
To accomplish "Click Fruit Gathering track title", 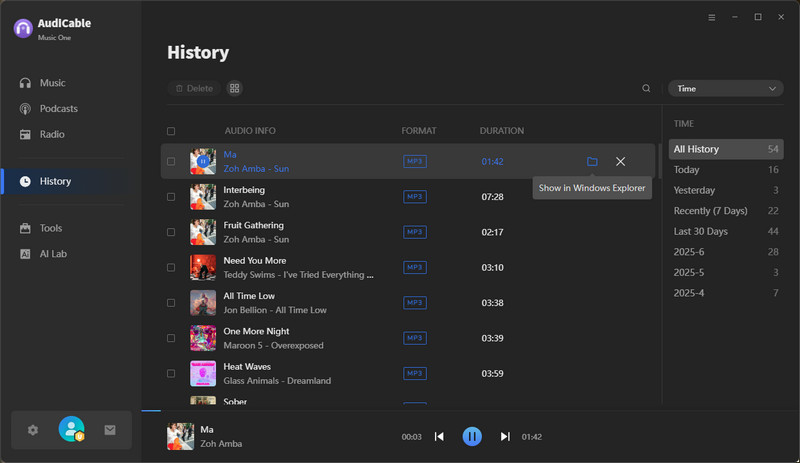I will (x=253, y=225).
